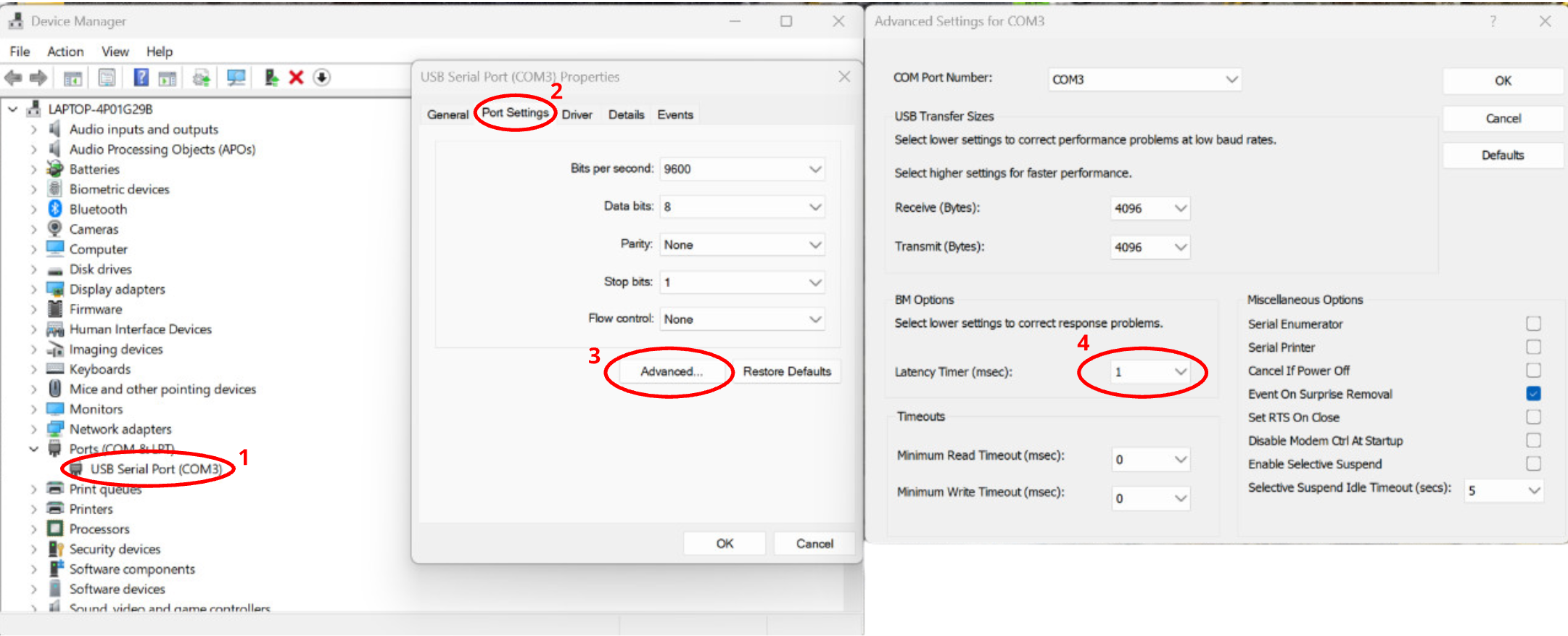Click the Properties sheet toolbar icon
The height and width of the screenshot is (636, 1568).
(x=107, y=78)
